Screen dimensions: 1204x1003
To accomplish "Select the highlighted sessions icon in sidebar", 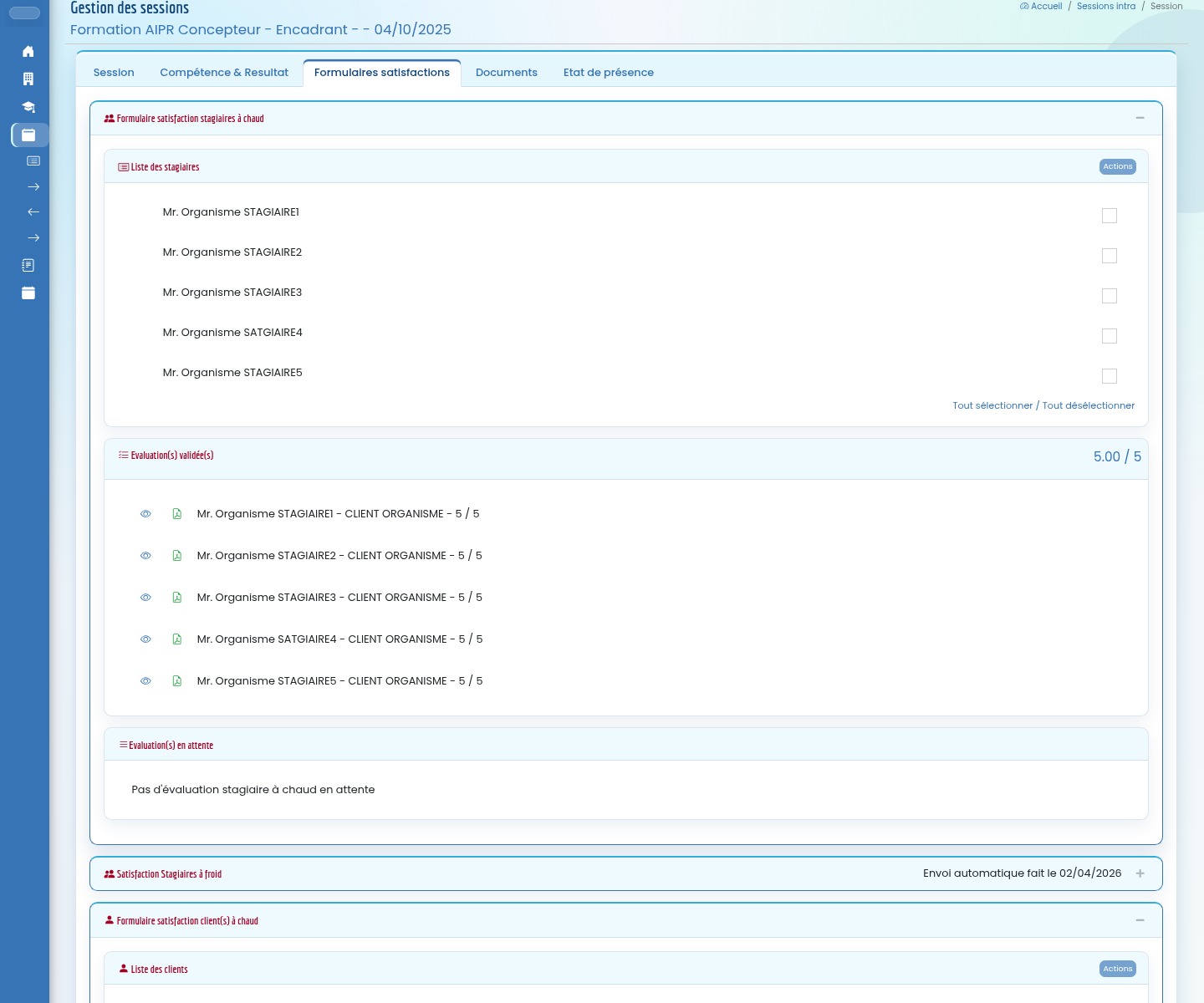I will click(x=29, y=135).
